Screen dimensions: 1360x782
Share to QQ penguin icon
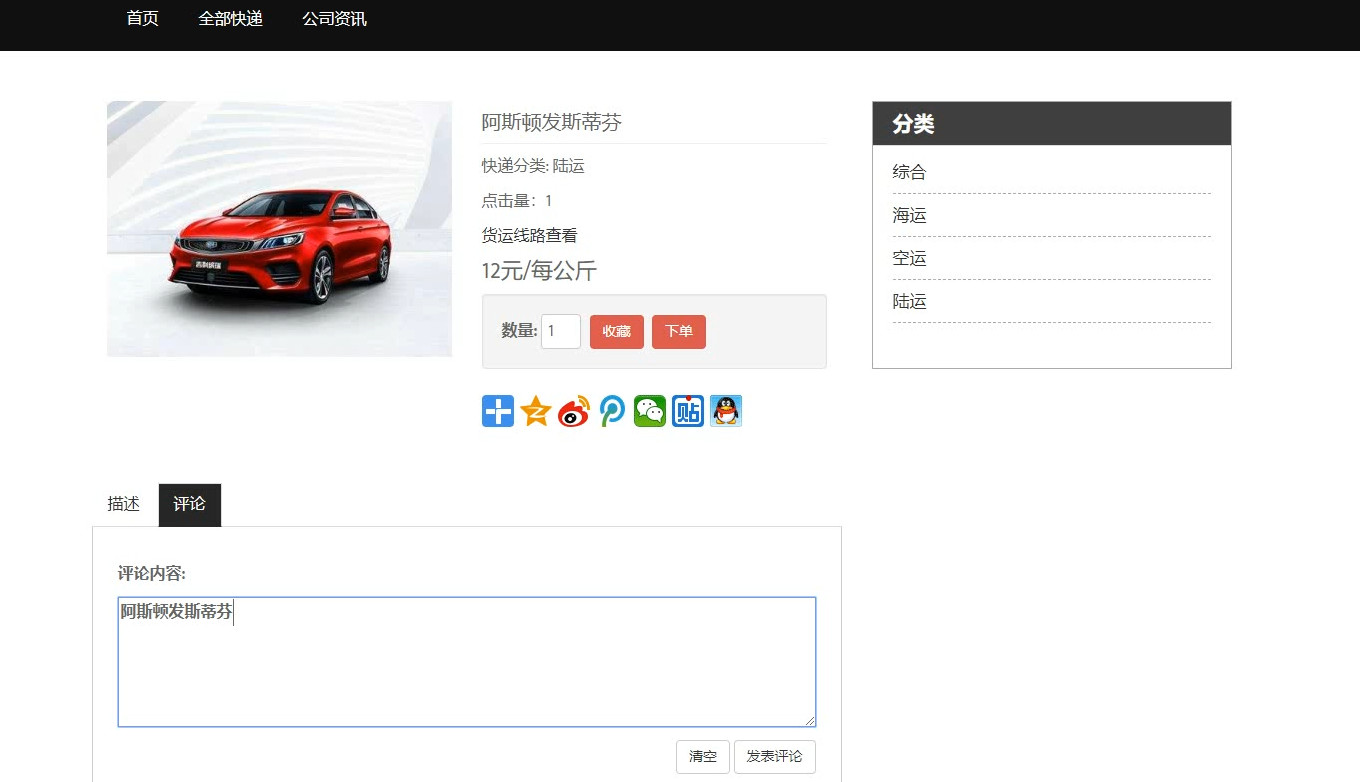tap(726, 411)
